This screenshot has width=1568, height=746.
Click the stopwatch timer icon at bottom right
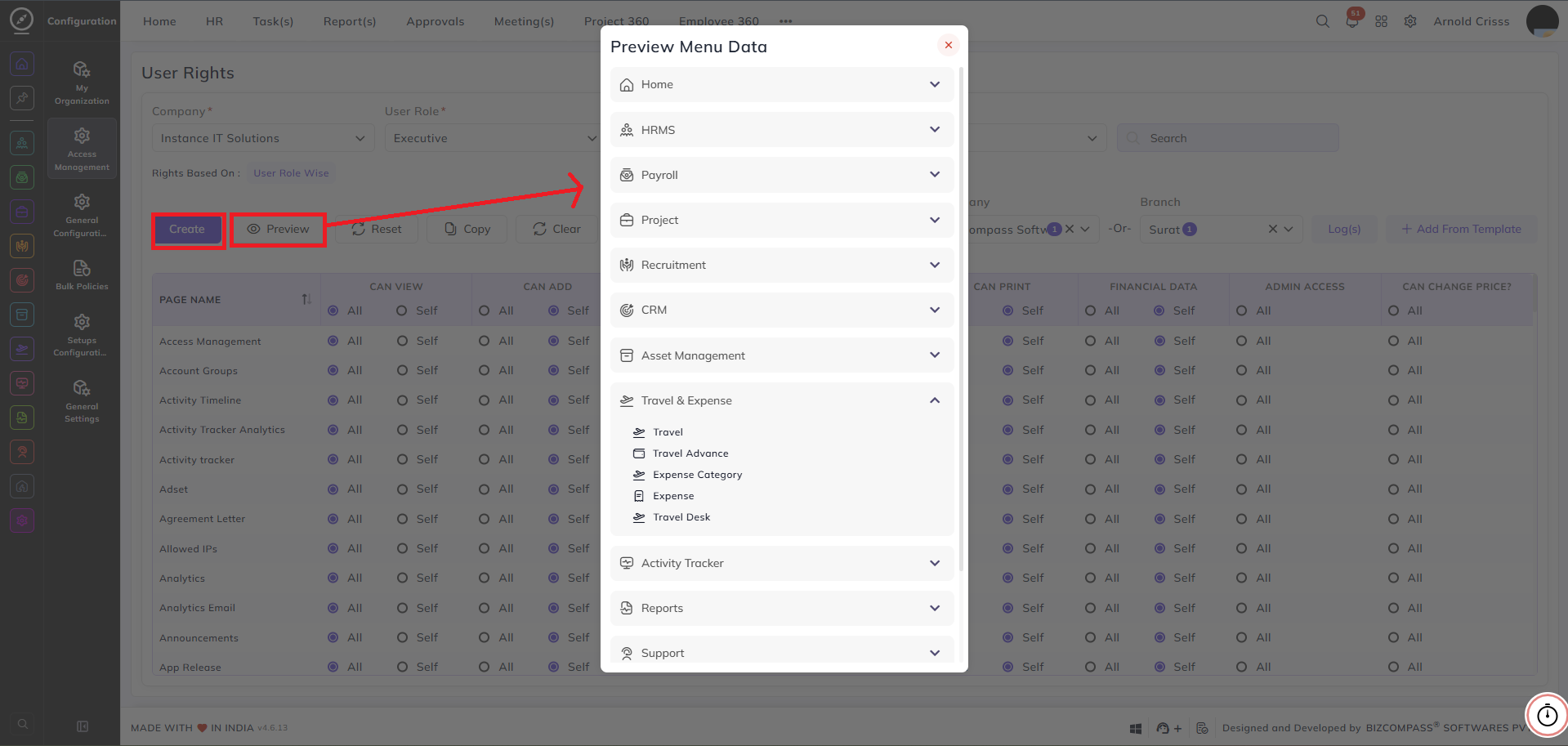(x=1547, y=716)
